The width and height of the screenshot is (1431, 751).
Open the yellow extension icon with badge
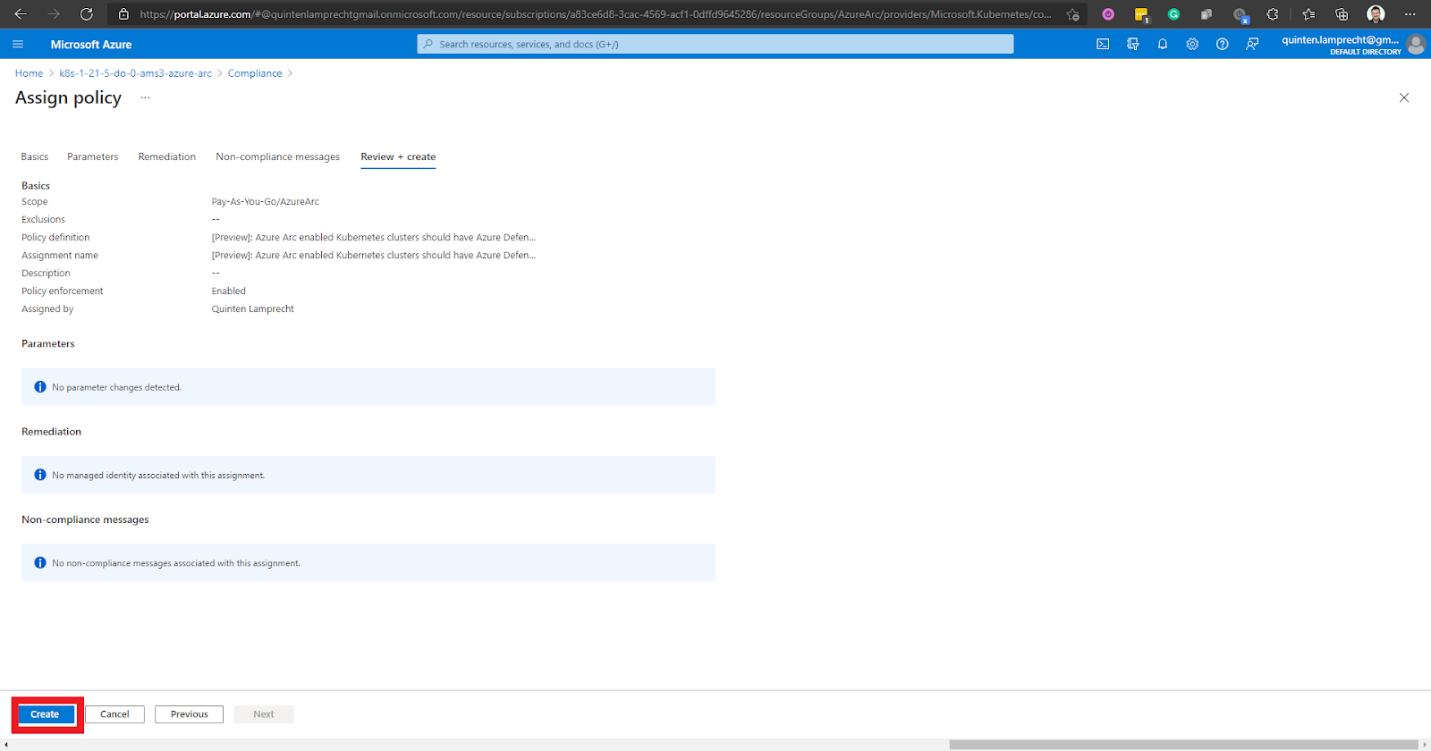[1141, 15]
